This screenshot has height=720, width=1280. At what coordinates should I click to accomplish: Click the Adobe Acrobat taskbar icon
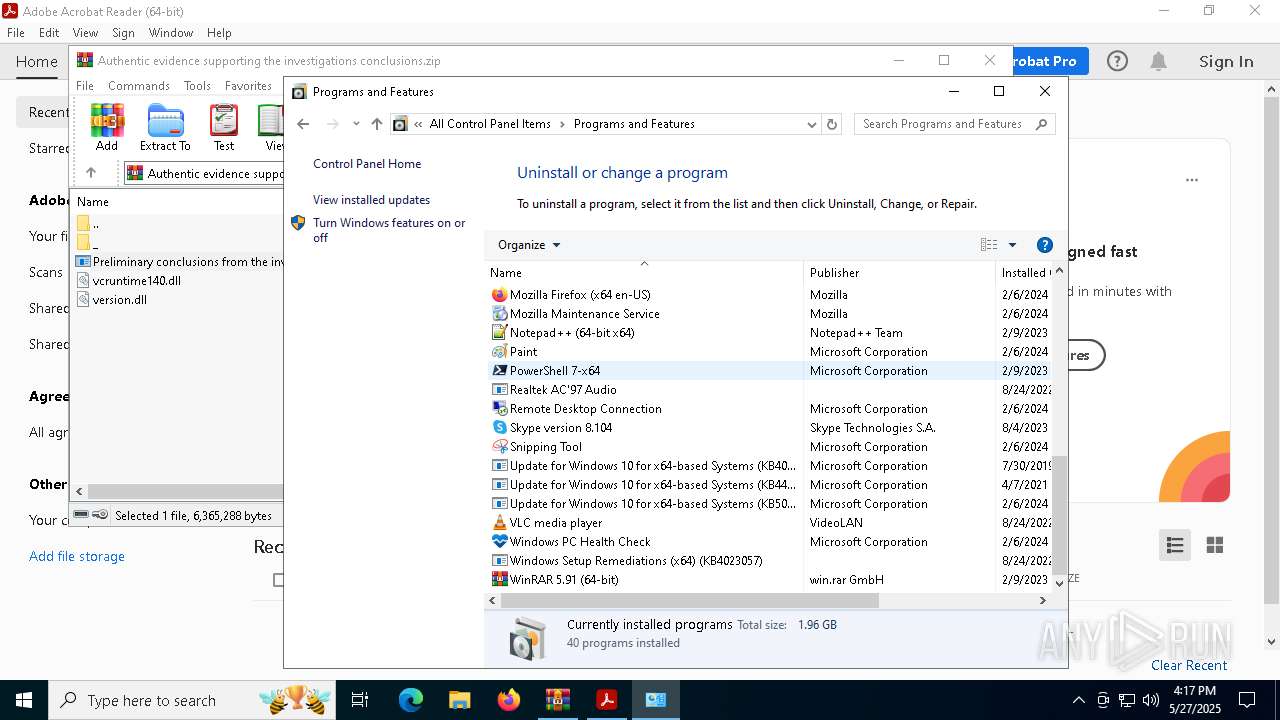606,700
